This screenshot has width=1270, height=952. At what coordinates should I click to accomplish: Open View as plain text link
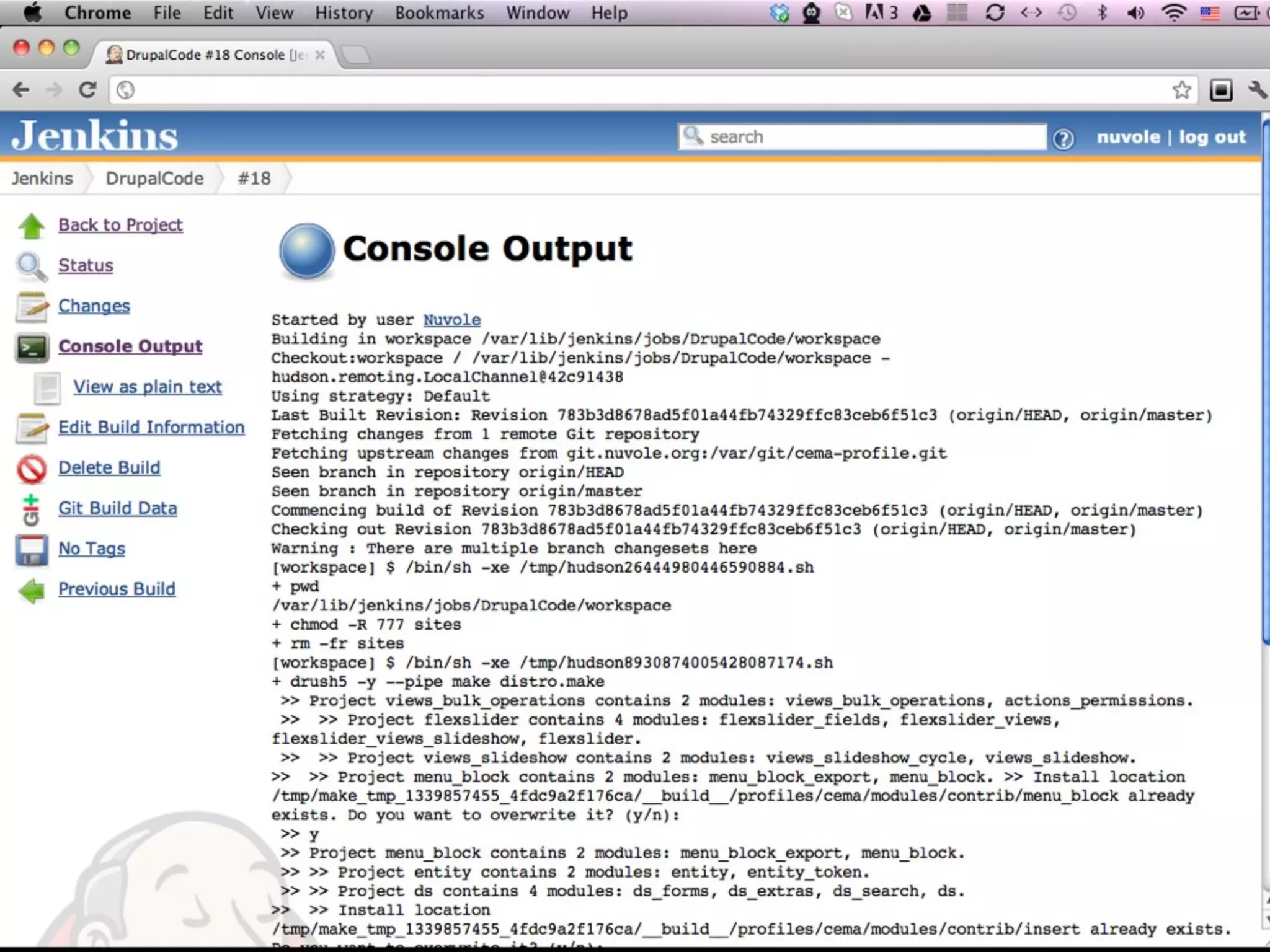[x=147, y=387]
